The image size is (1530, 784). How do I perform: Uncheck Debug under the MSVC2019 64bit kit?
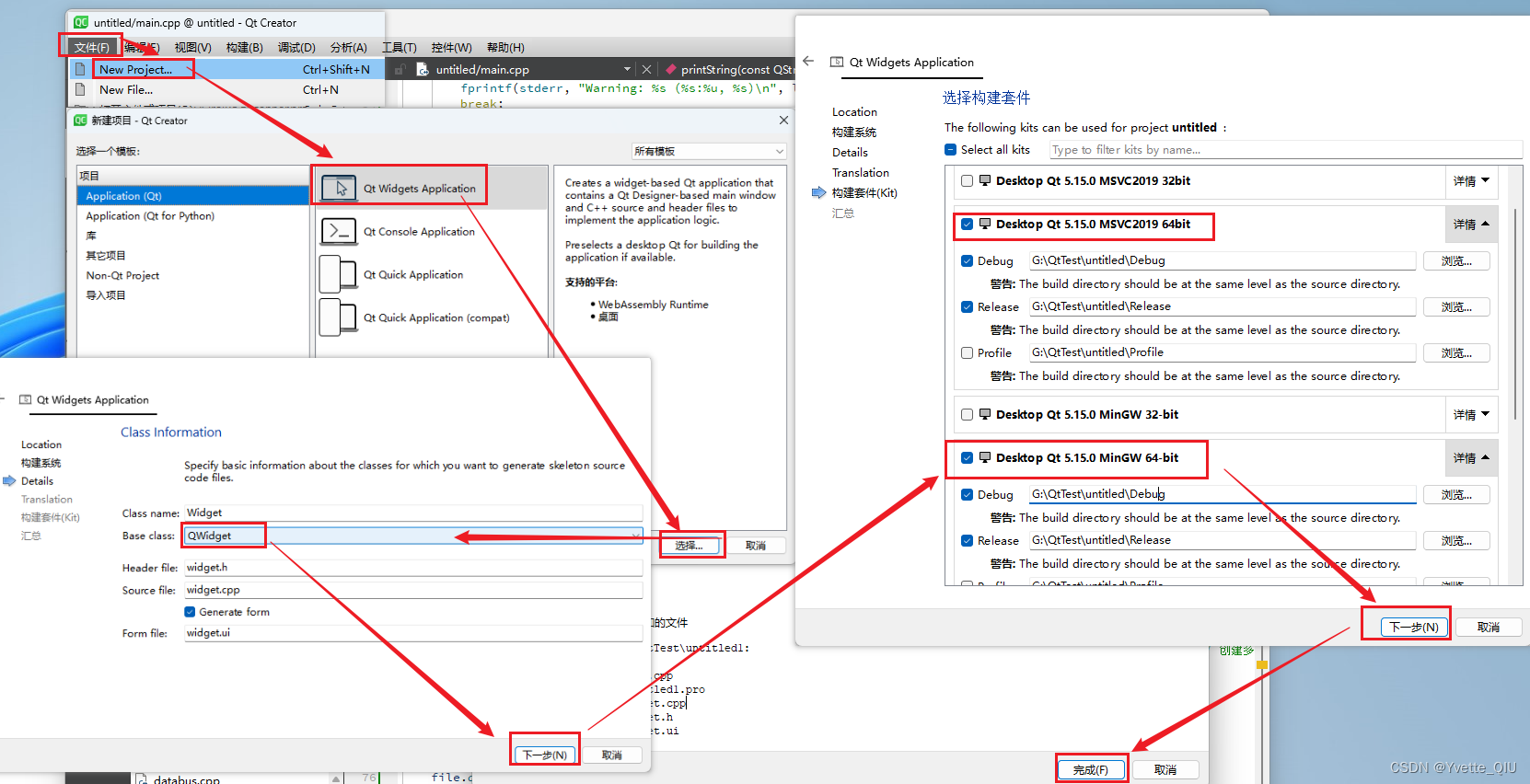[x=967, y=260]
